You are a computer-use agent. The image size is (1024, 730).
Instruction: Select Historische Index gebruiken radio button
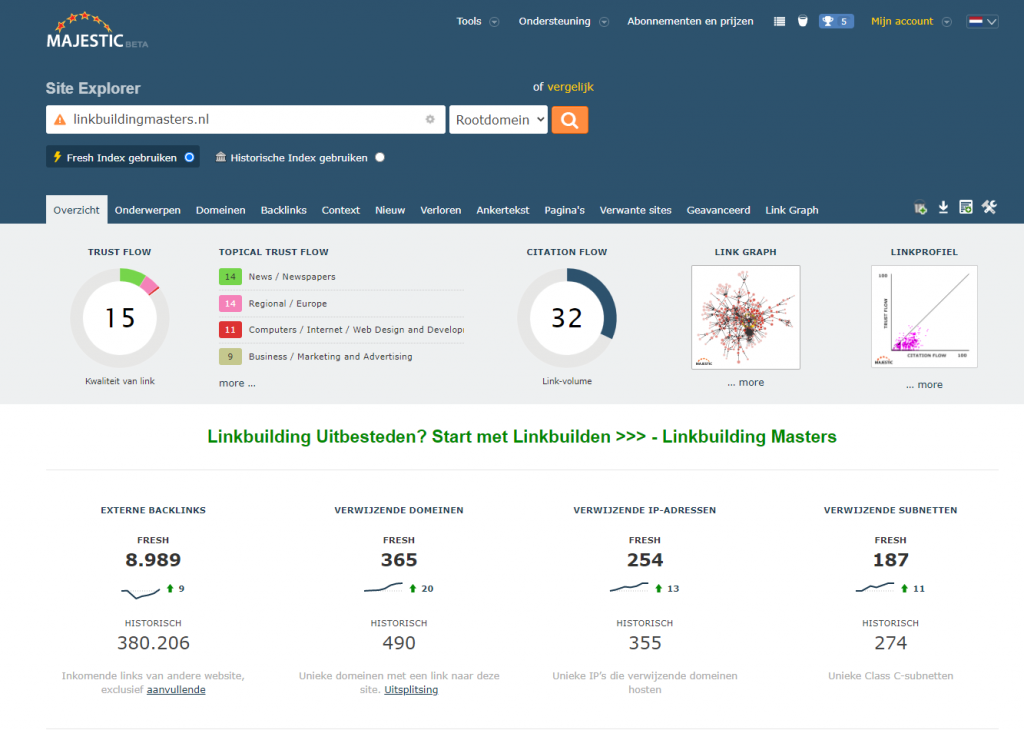(x=380, y=157)
